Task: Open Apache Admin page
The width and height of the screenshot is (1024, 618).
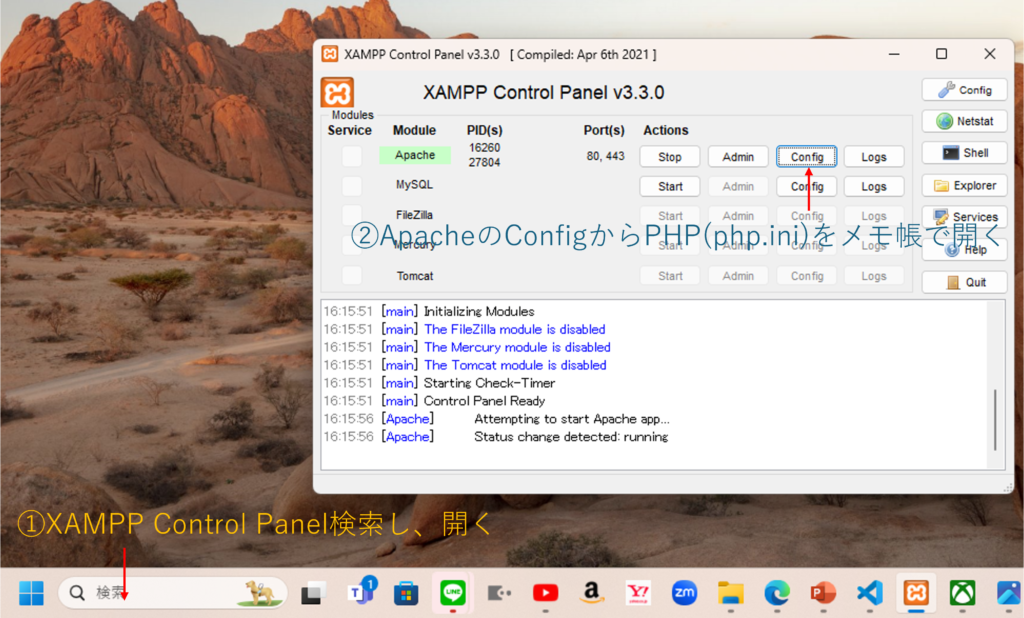Action: coord(738,157)
